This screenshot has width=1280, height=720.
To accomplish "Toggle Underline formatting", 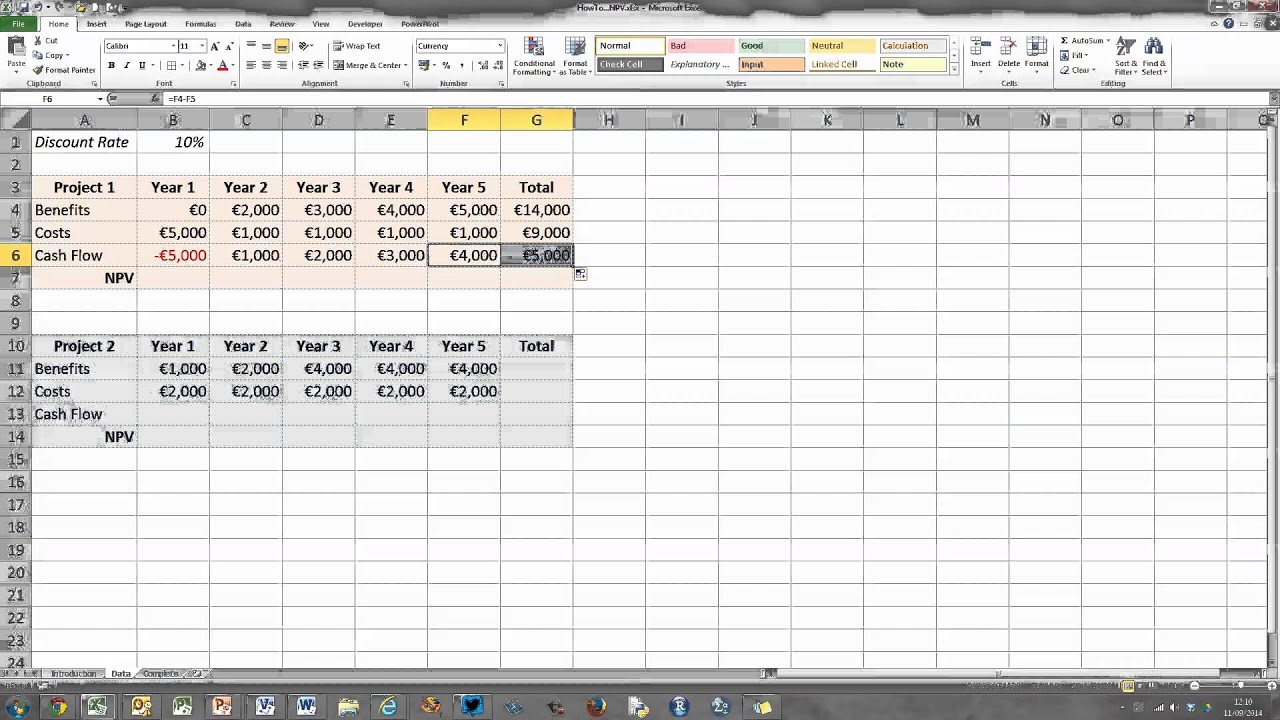I will [141, 65].
